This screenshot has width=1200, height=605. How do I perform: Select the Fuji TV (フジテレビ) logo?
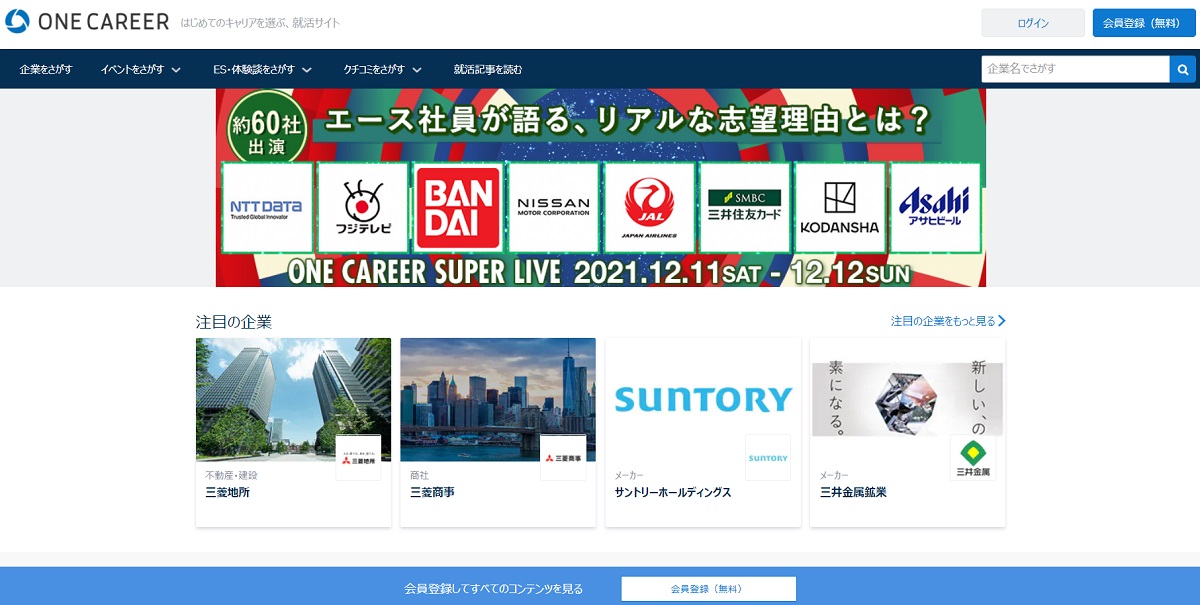[362, 208]
